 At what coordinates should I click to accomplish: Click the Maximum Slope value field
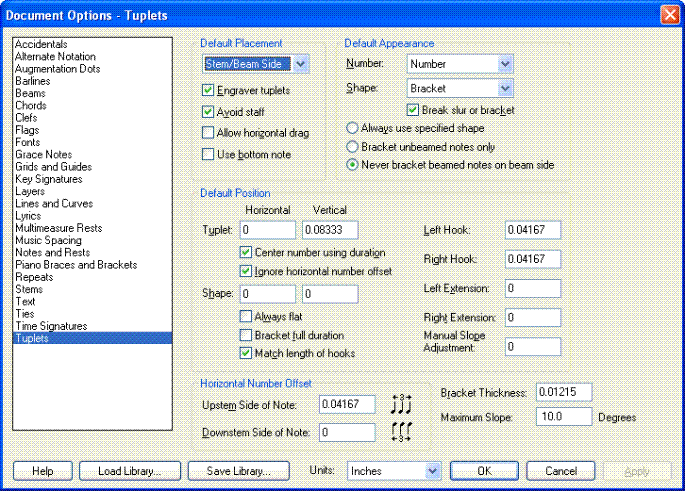[564, 415]
